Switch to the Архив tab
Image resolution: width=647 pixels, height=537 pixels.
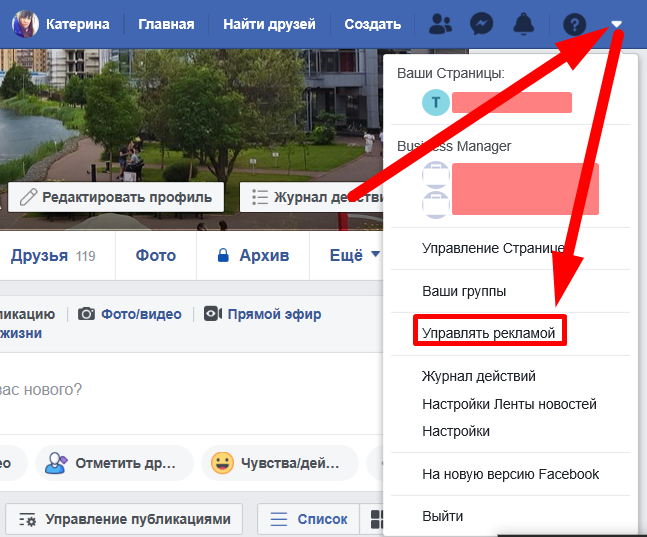pyautogui.click(x=253, y=255)
